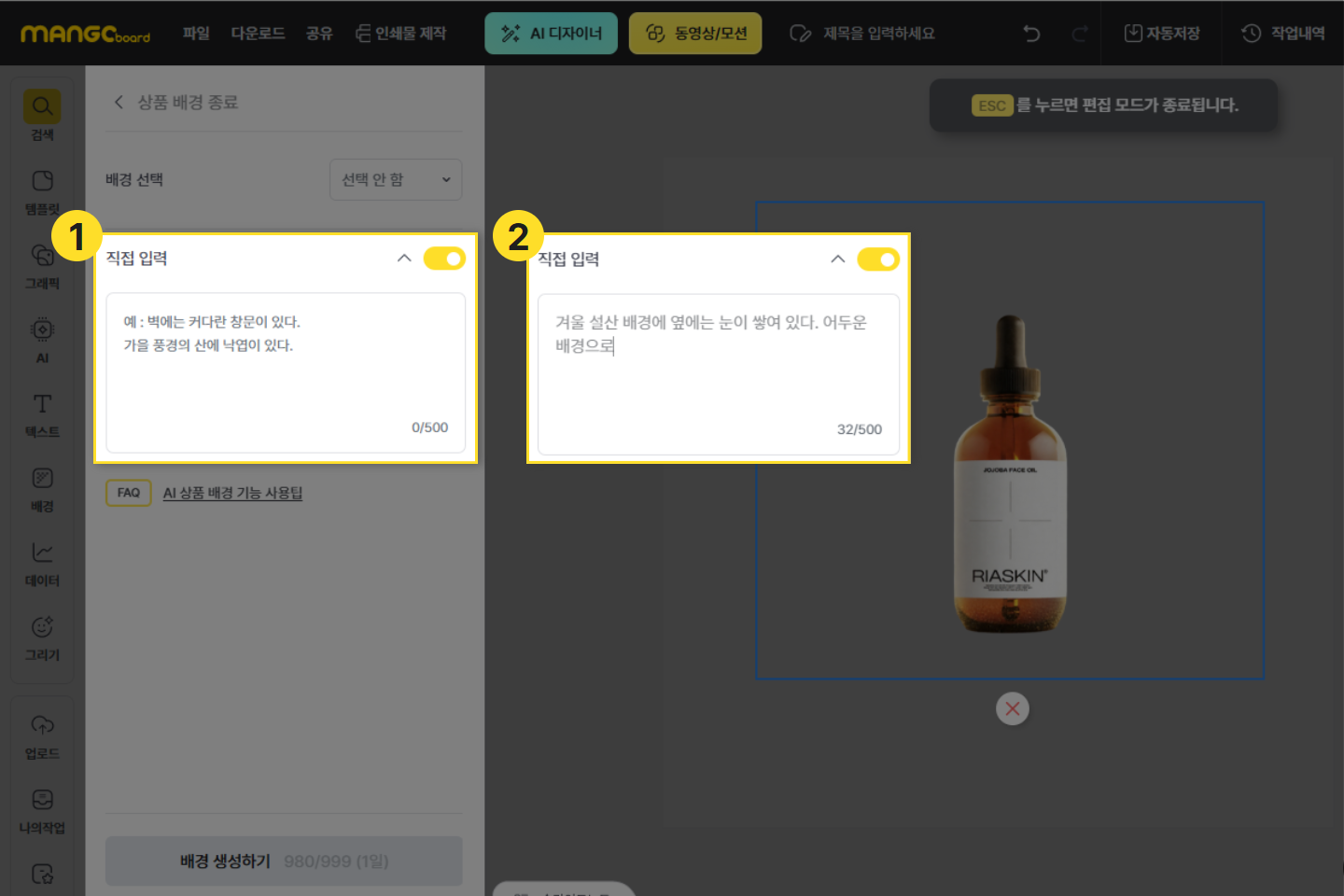Open the 배경 선택 dropdown
This screenshot has width=1344, height=896.
coord(396,180)
